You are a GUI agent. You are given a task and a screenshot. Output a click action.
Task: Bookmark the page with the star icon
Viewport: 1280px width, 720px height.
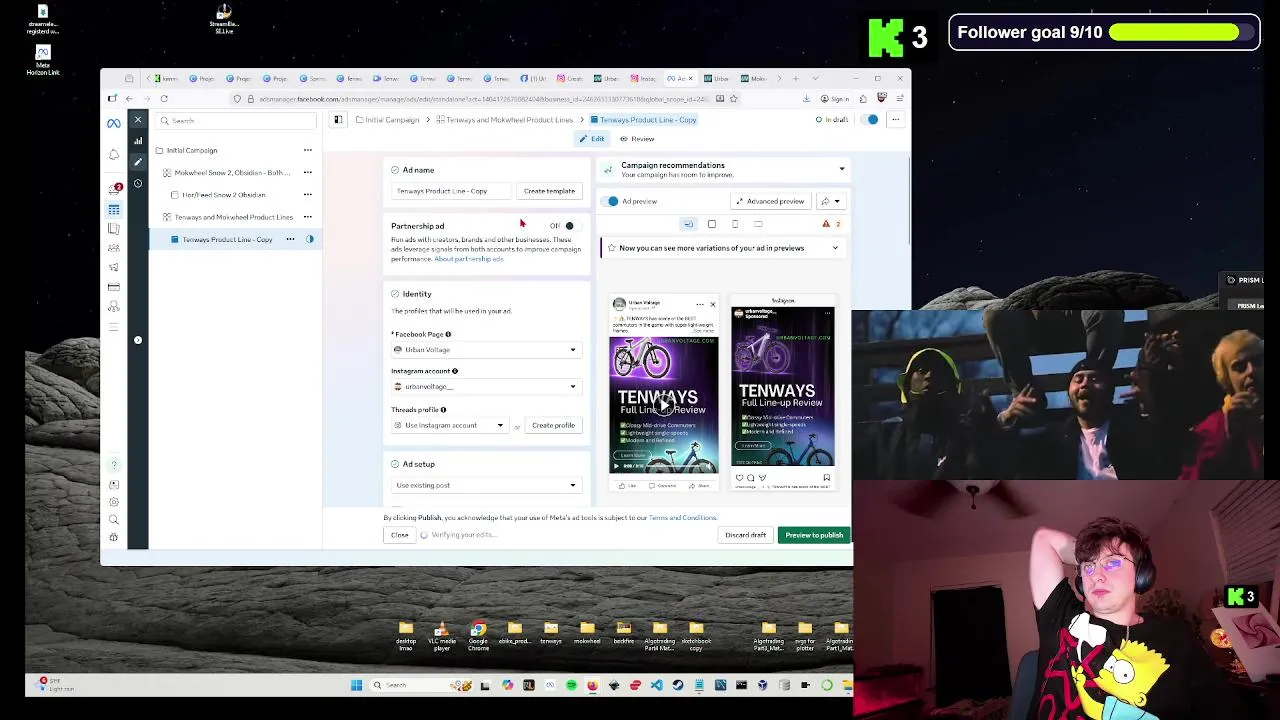click(733, 99)
